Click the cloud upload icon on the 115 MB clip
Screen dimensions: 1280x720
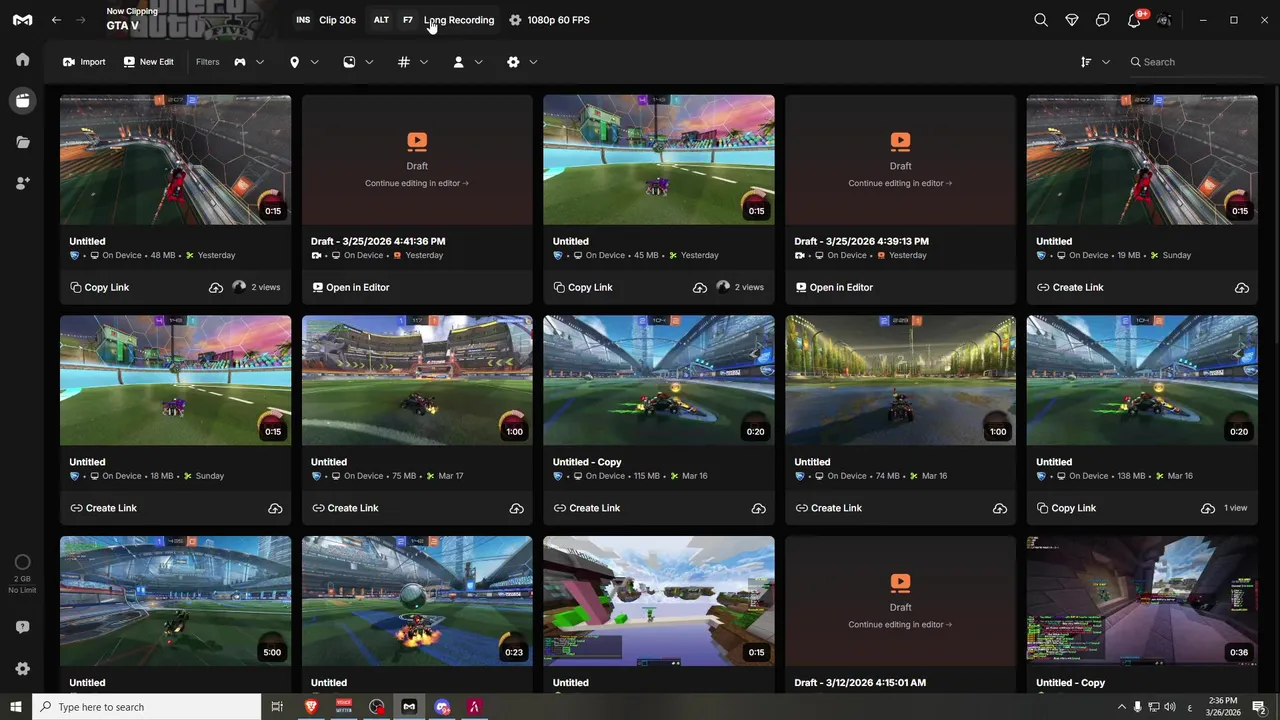759,509
